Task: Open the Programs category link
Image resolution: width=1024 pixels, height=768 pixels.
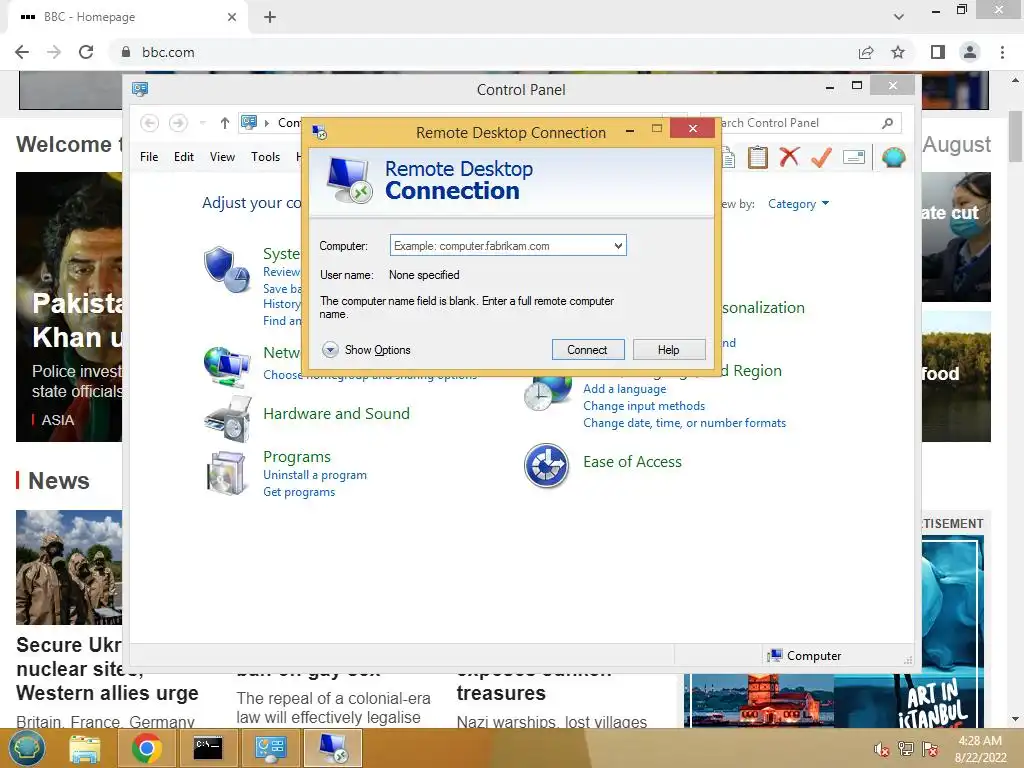Action: click(296, 456)
